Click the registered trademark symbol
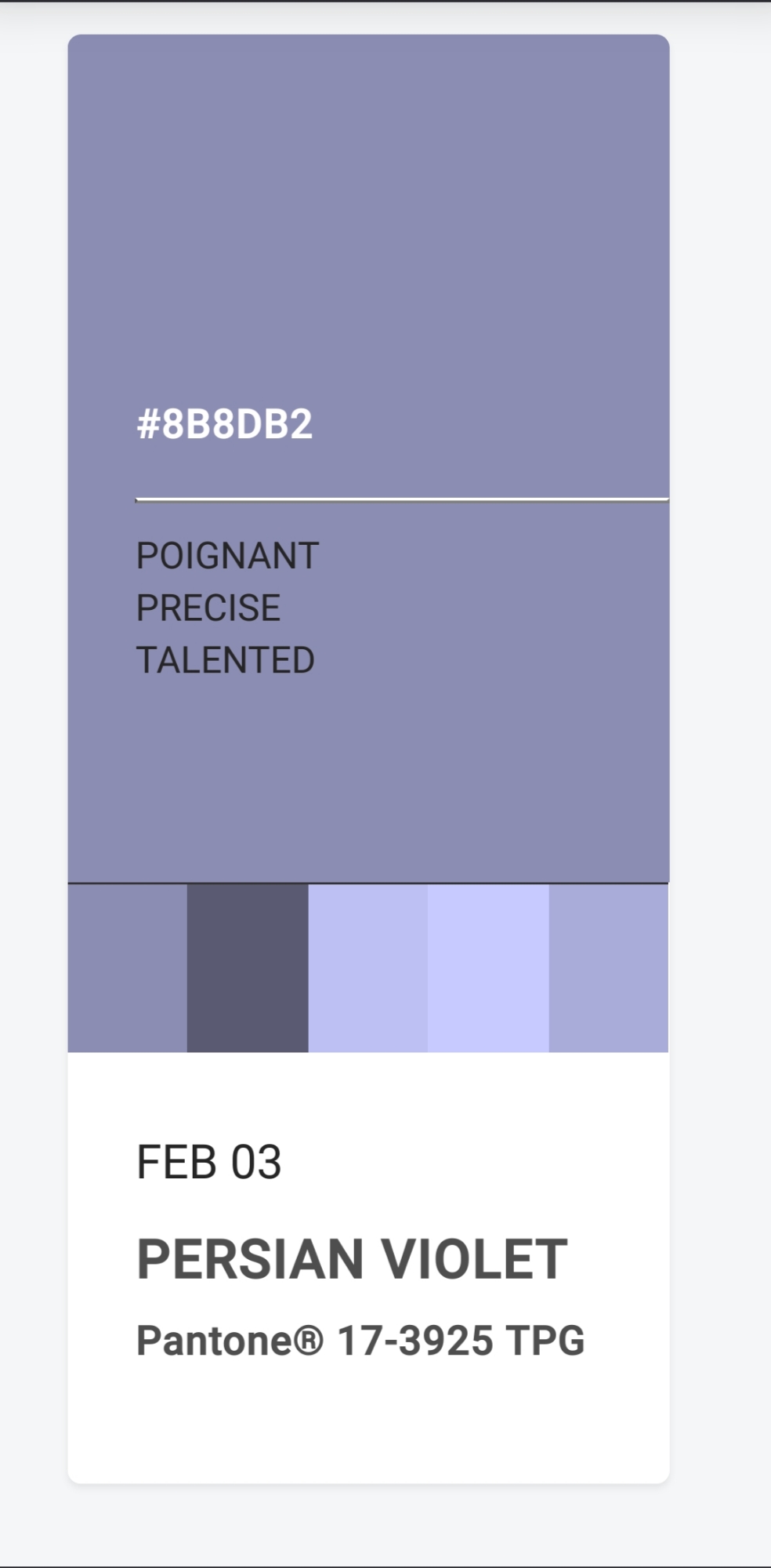Viewport: 771px width, 1568px height. [309, 1339]
